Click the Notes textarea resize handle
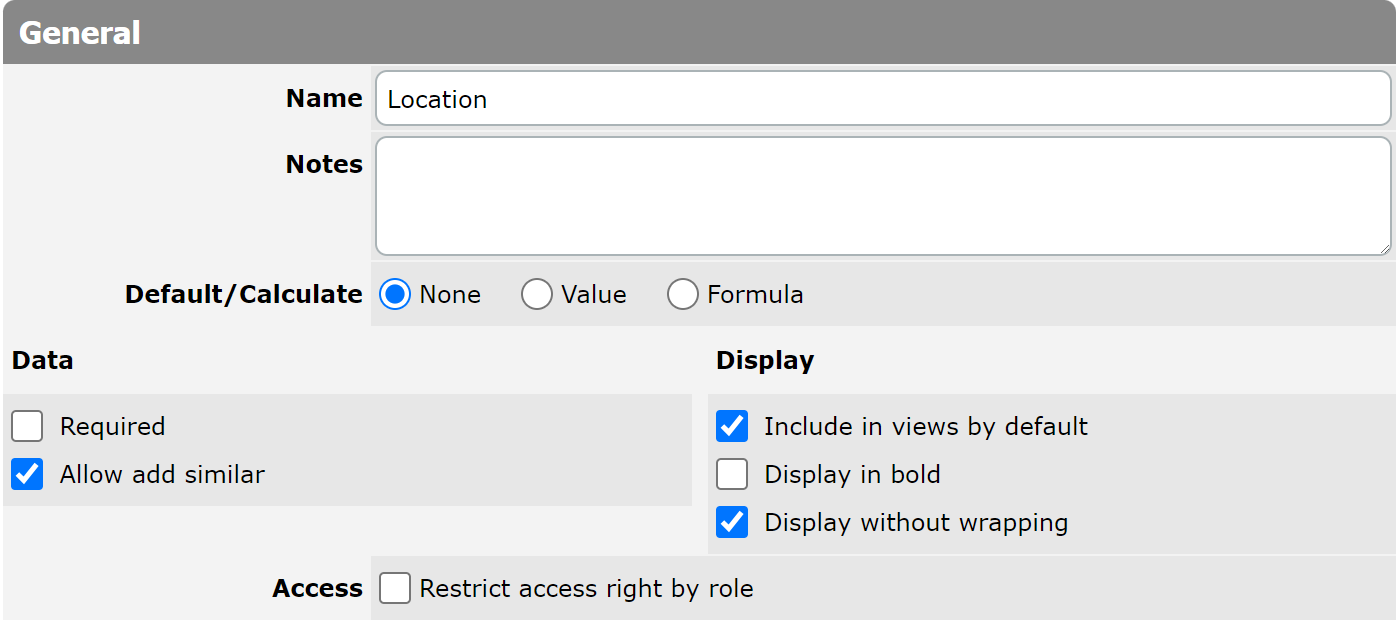 tap(1384, 248)
